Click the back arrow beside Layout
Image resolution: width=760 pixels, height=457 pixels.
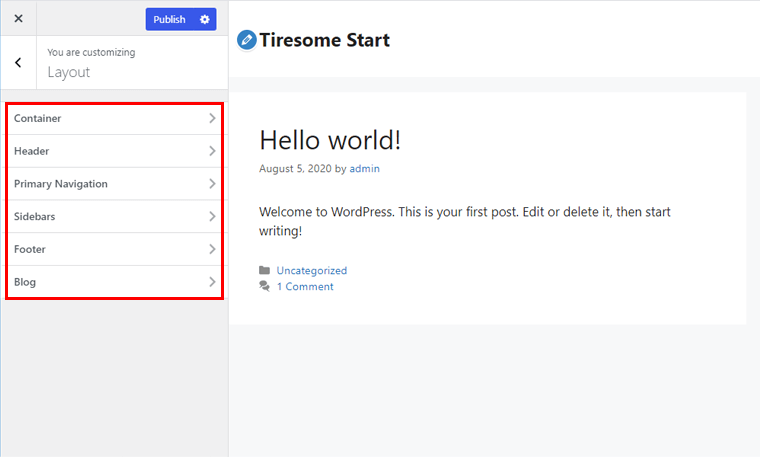(x=18, y=62)
